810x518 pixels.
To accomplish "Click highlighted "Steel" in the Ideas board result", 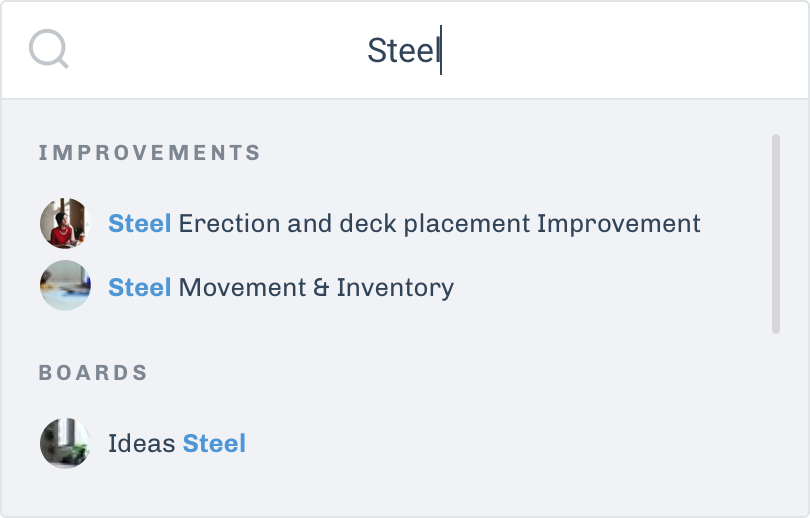I will click(214, 443).
